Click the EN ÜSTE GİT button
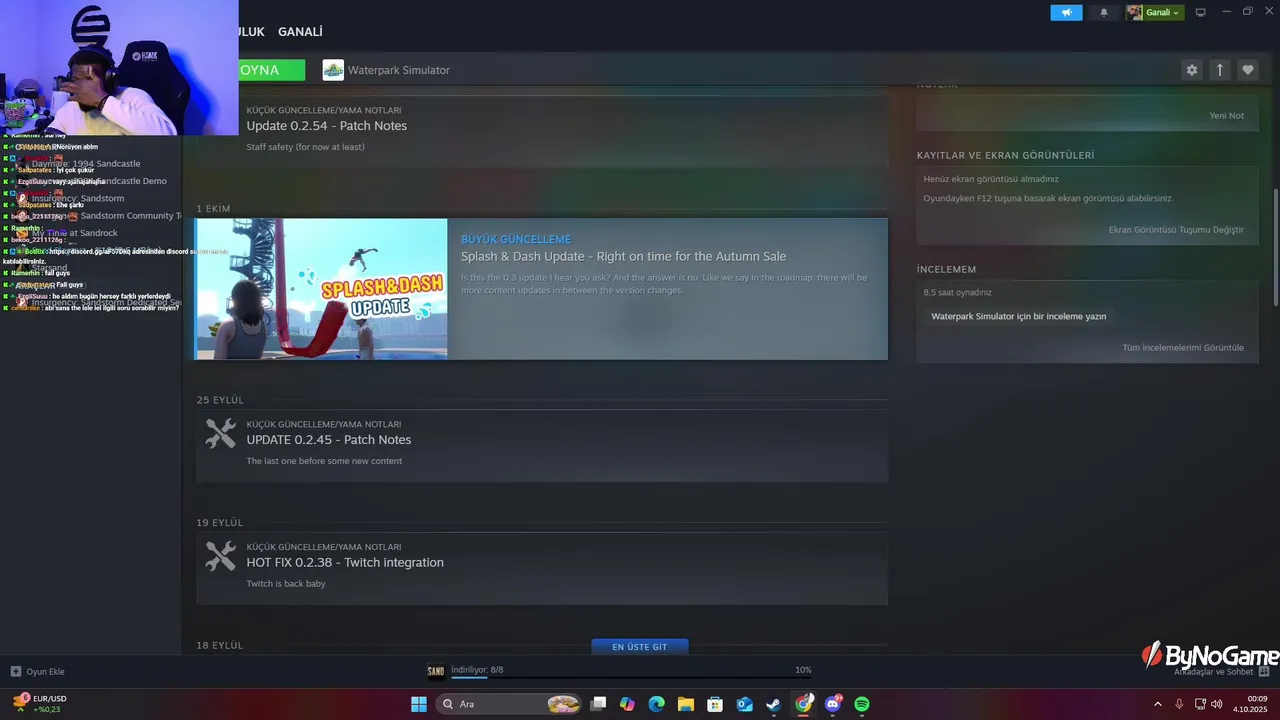1280x720 pixels. click(640, 647)
